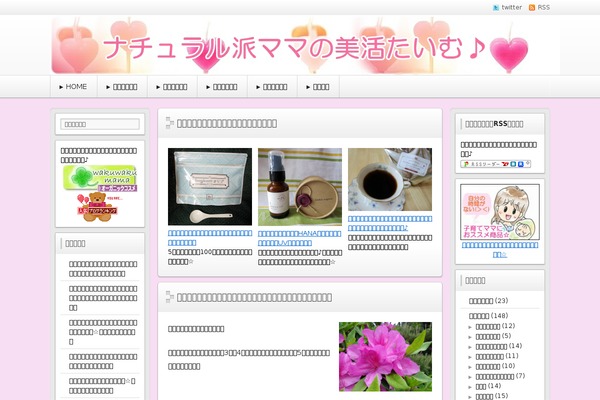
Task: Open the last navigation menu item
Action: click(x=318, y=87)
